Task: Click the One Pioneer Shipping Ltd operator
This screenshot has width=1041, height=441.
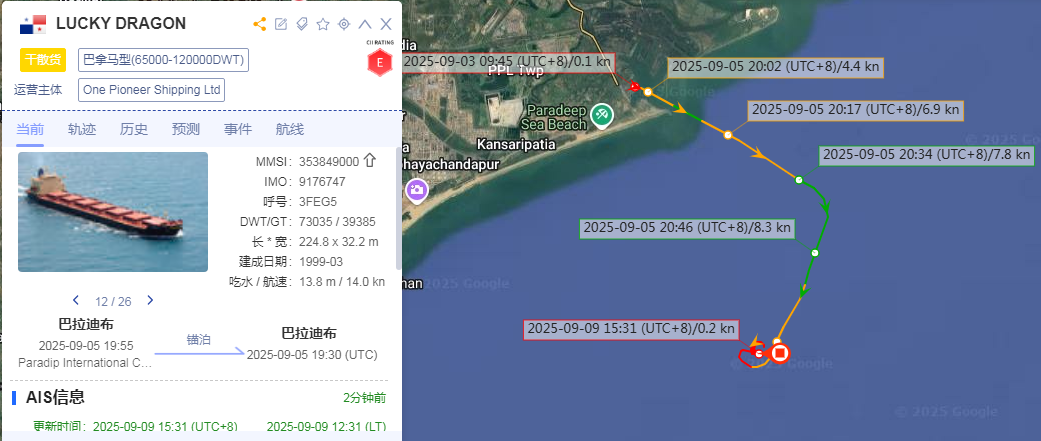Action: click(151, 90)
